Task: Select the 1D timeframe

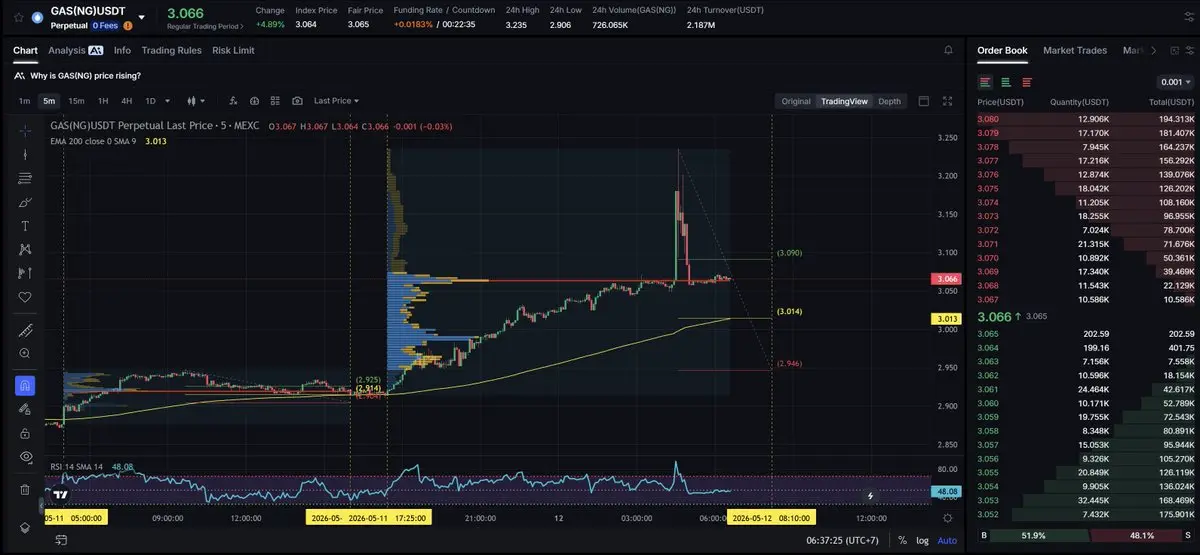Action: pyautogui.click(x=150, y=101)
